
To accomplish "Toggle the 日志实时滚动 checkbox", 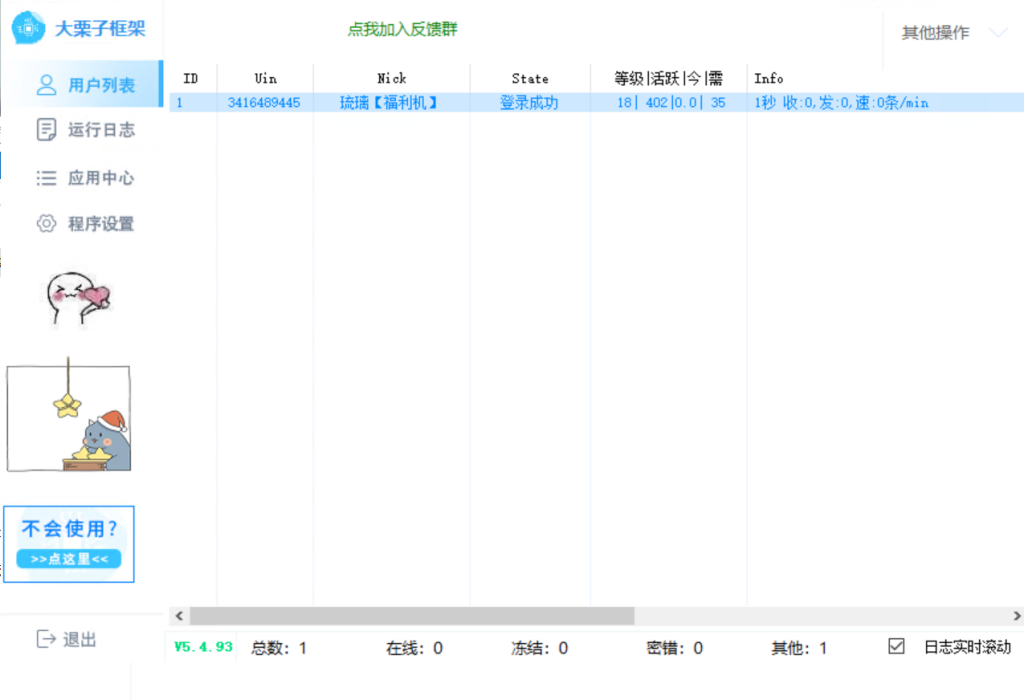I will tap(896, 647).
